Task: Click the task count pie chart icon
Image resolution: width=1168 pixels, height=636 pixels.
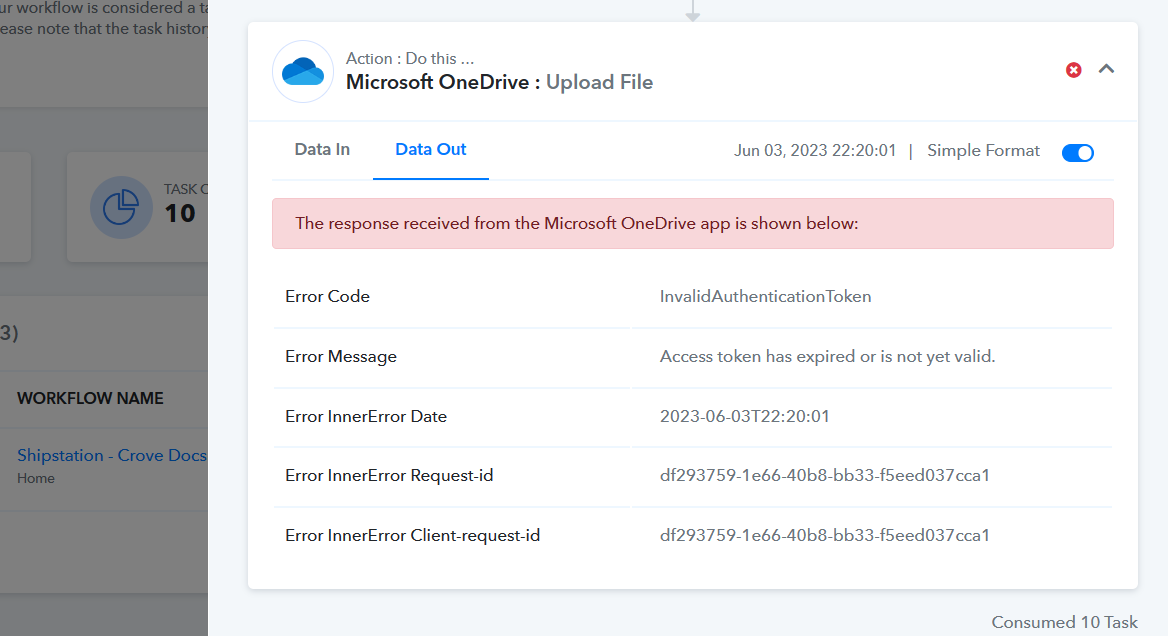Action: [x=121, y=207]
